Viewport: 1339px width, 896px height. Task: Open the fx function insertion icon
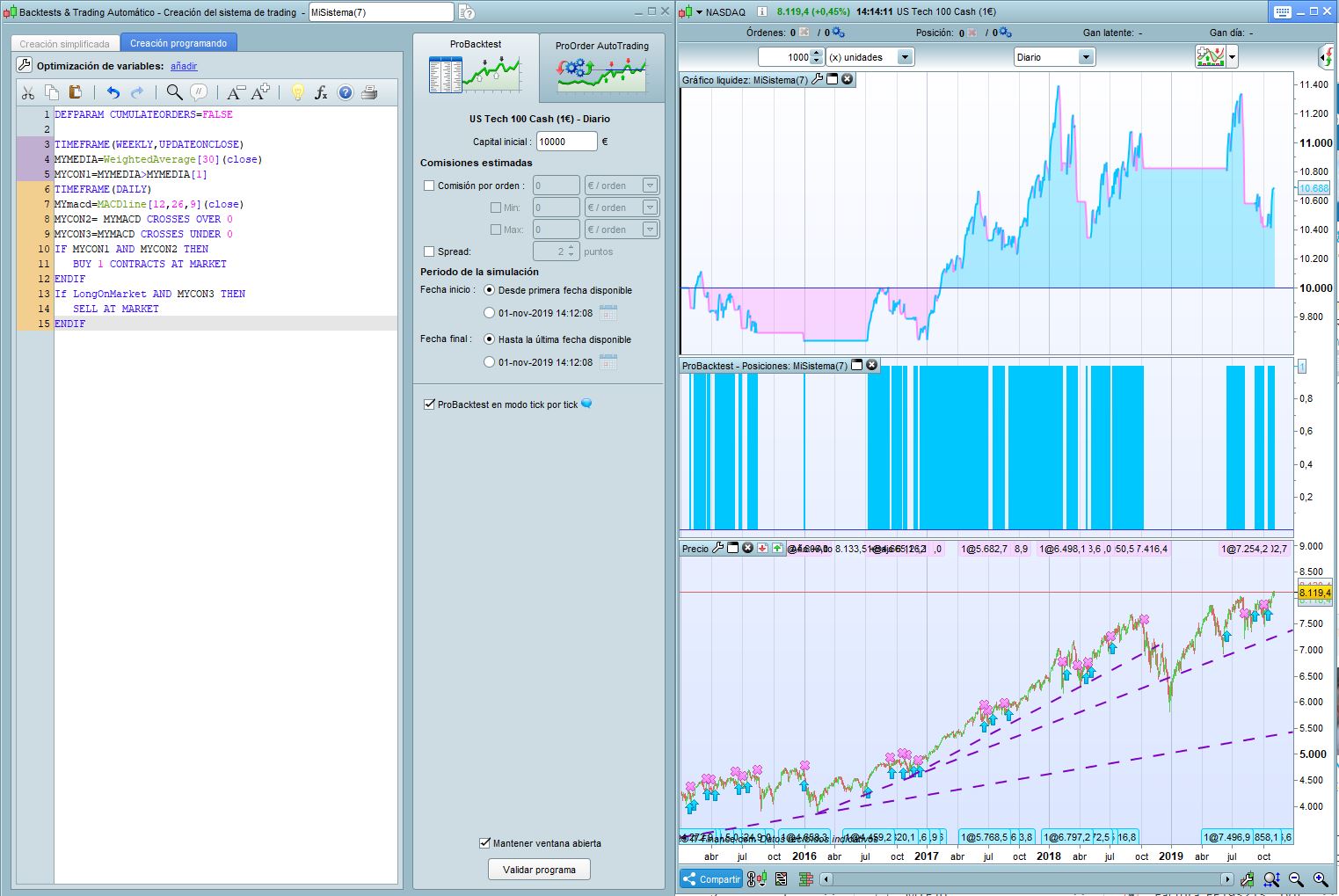point(321,92)
